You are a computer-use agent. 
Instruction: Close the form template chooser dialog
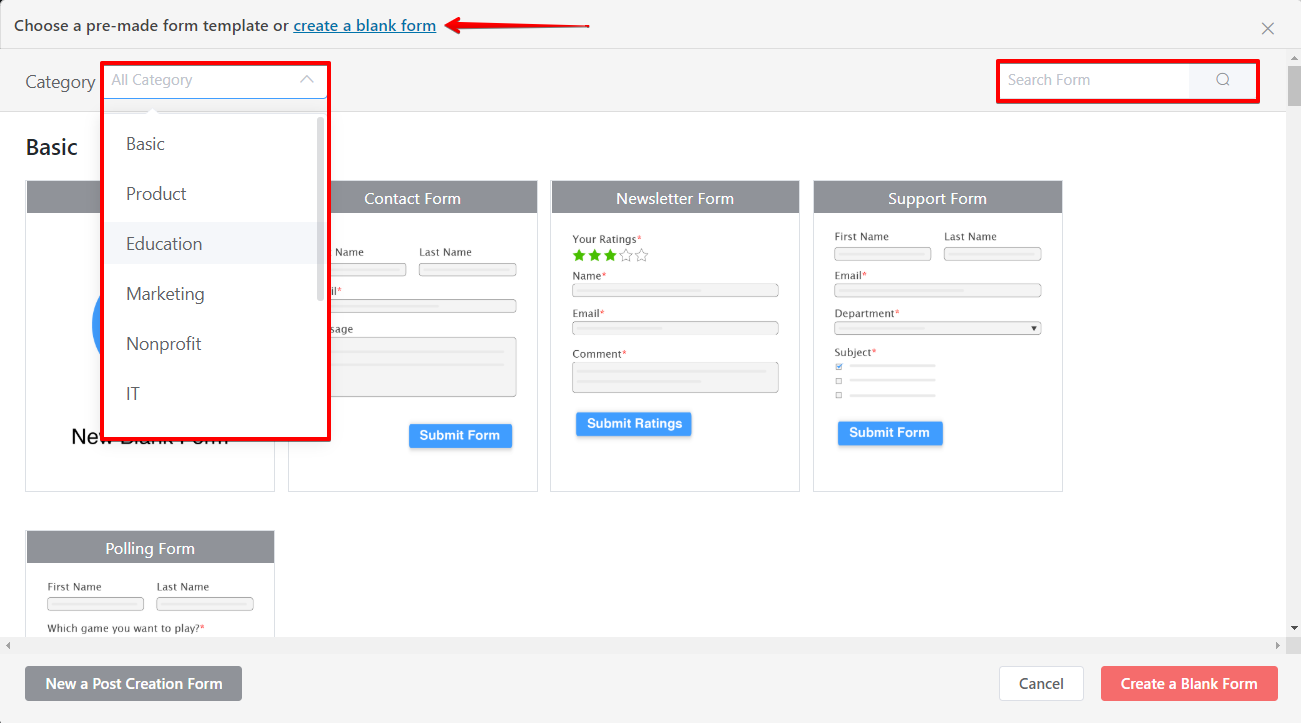click(1267, 28)
